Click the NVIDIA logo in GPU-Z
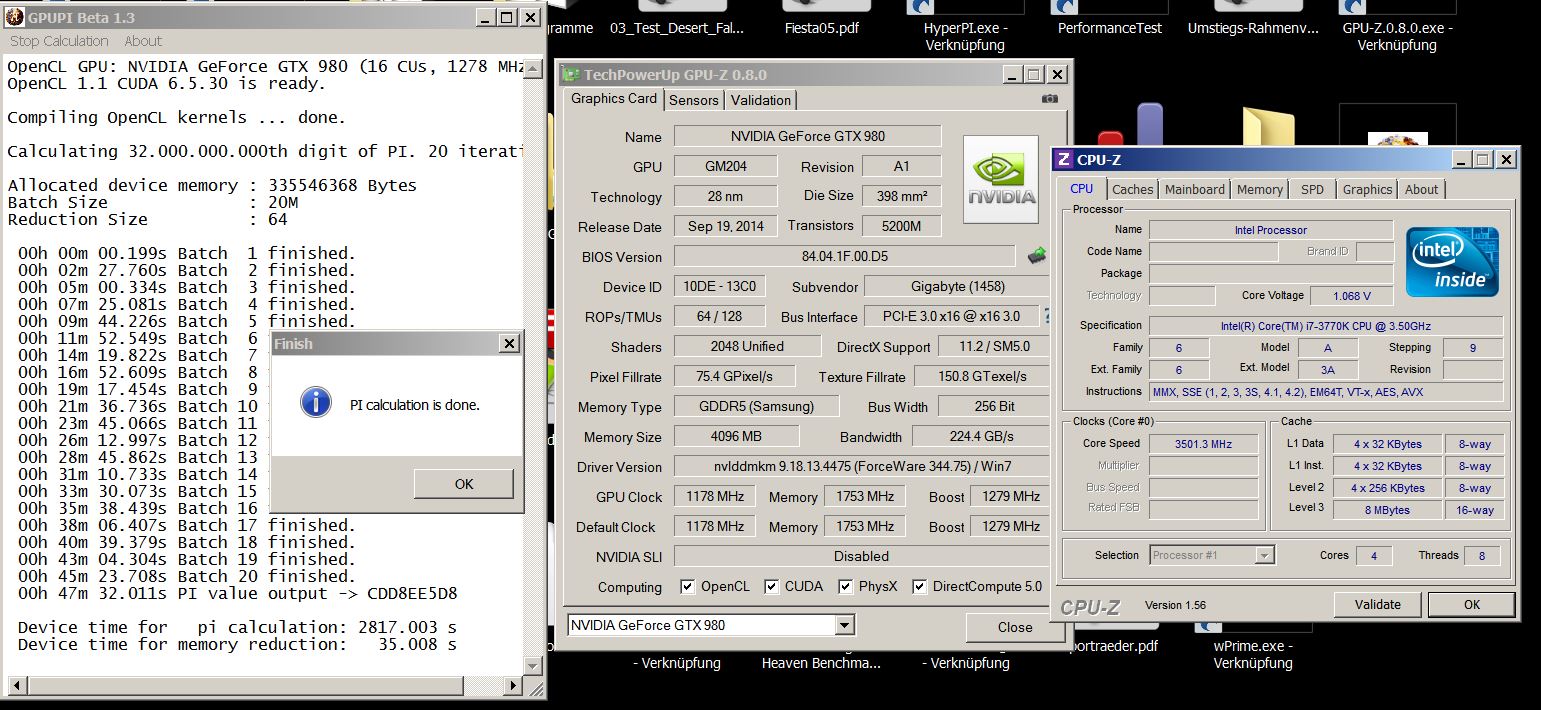Viewport: 1541px width, 710px height. click(x=1001, y=180)
